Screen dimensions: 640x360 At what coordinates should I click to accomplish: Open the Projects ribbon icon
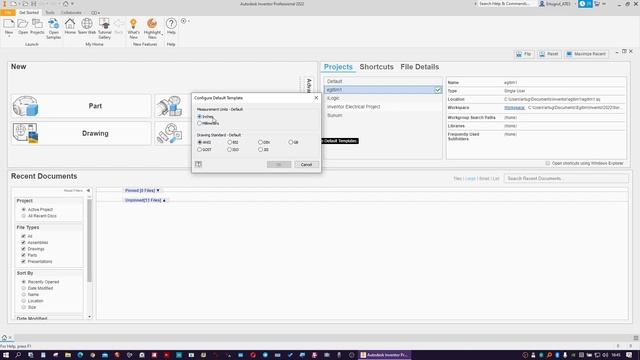(x=37, y=24)
